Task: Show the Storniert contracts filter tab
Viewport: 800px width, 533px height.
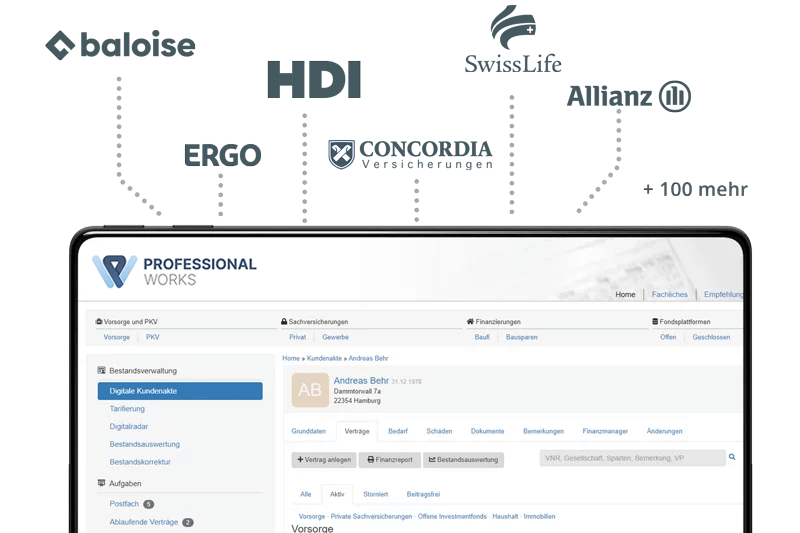Action: click(x=376, y=494)
